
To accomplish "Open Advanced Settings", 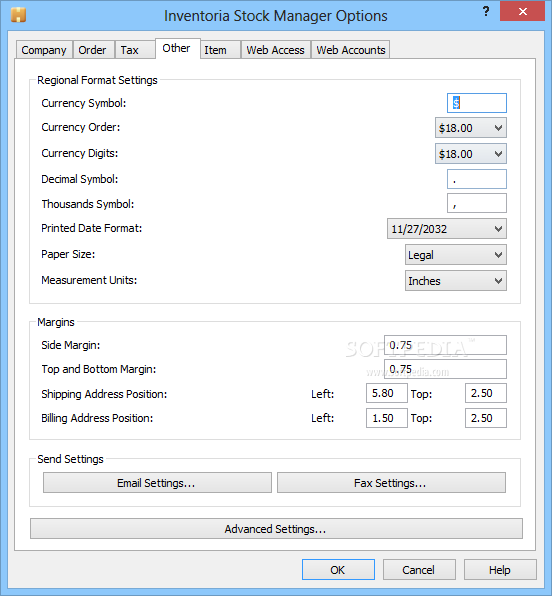I will pos(276,529).
